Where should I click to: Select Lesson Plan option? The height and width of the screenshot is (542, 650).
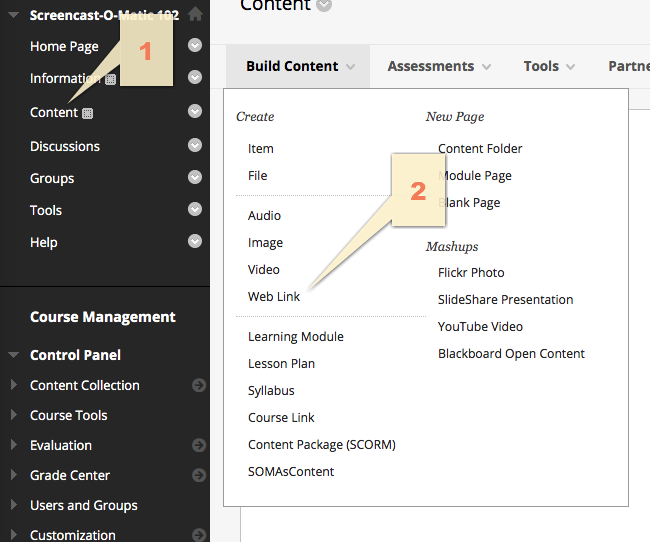281,364
